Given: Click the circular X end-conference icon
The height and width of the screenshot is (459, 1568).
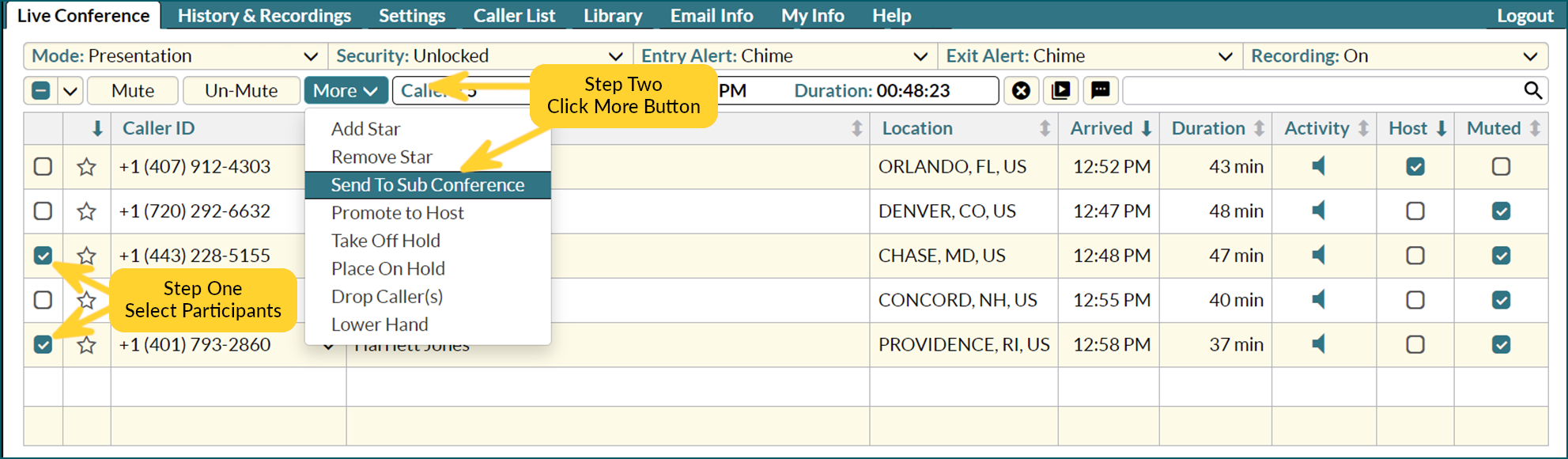Looking at the screenshot, I should (x=1021, y=90).
